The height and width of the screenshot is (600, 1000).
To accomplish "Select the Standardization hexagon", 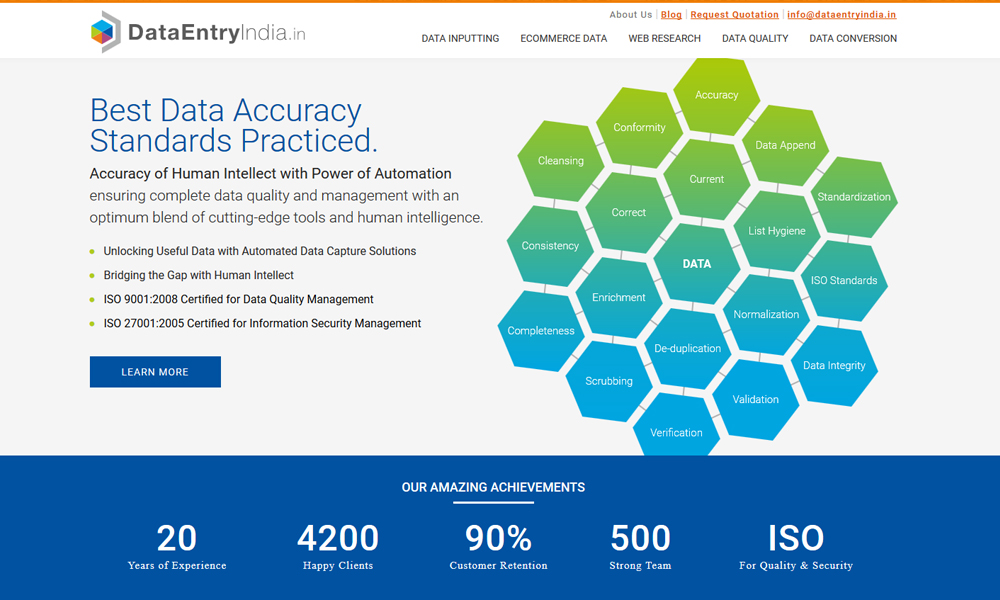I will pyautogui.click(x=853, y=197).
